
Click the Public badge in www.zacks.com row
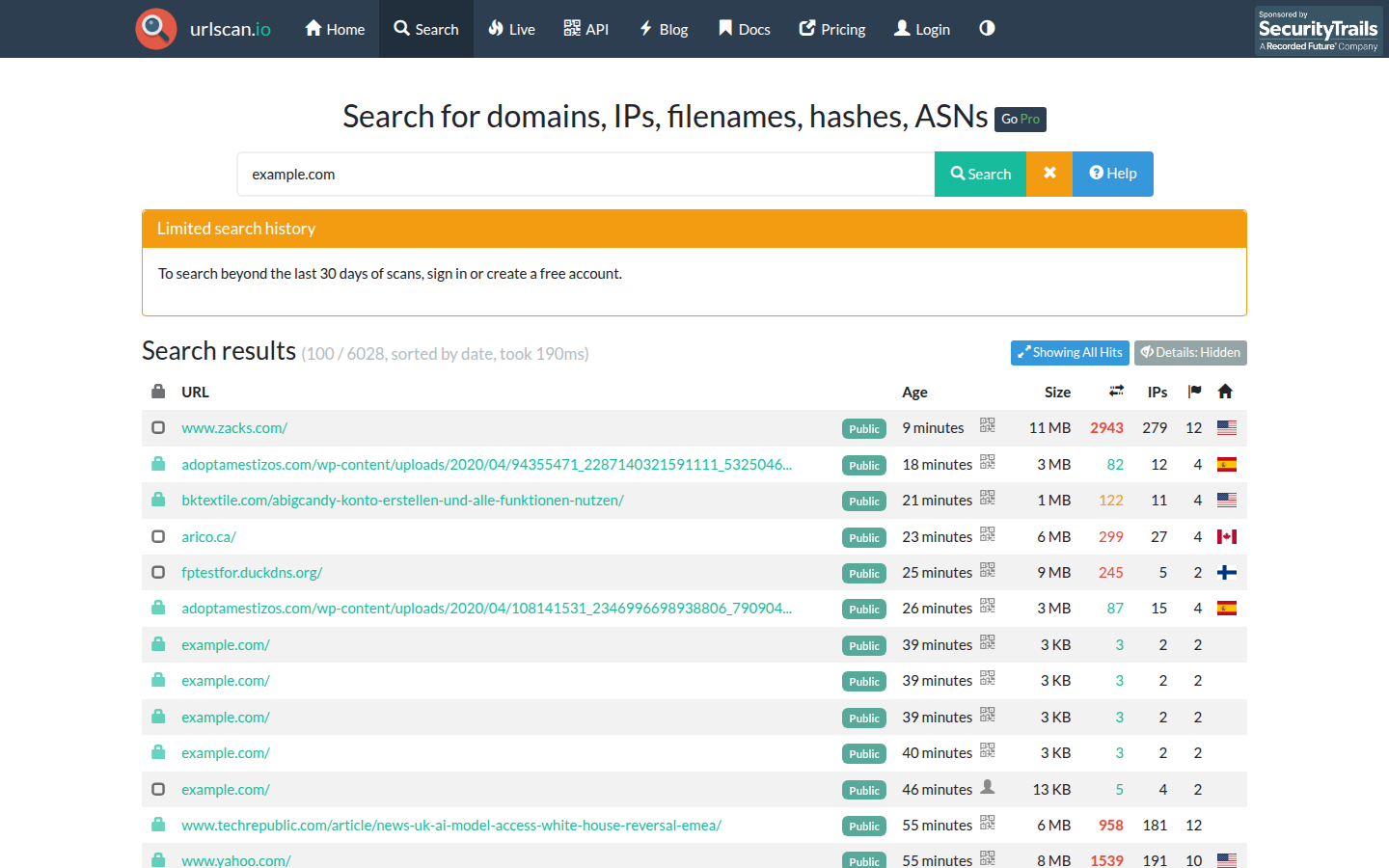[864, 429]
